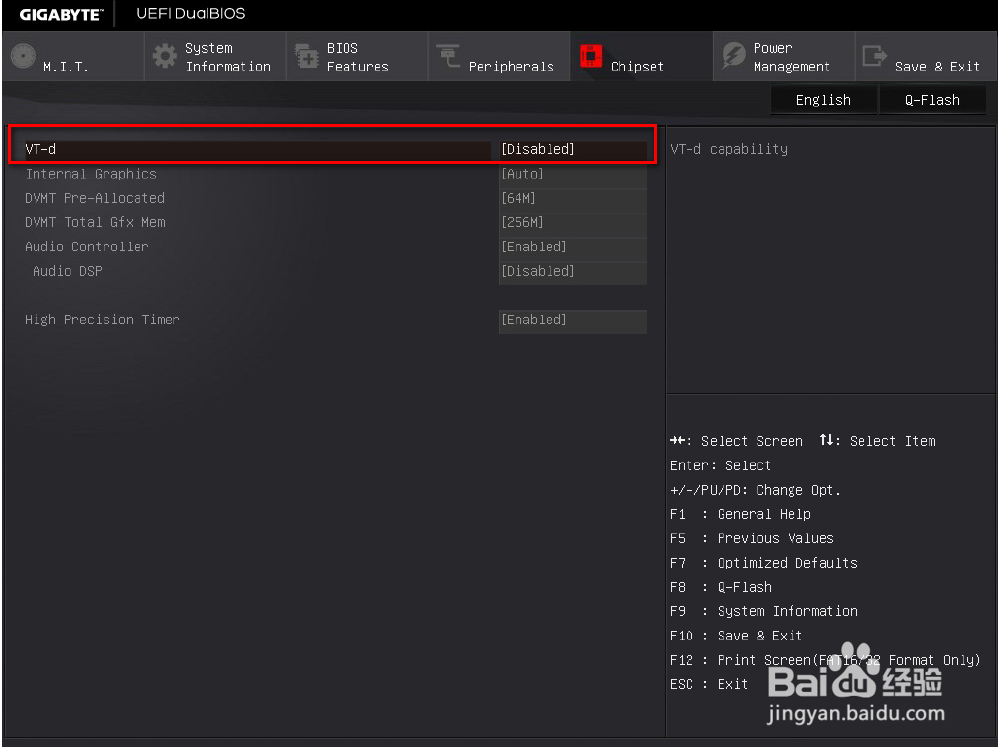Change the Audio DSP Disabled value

pos(573,271)
